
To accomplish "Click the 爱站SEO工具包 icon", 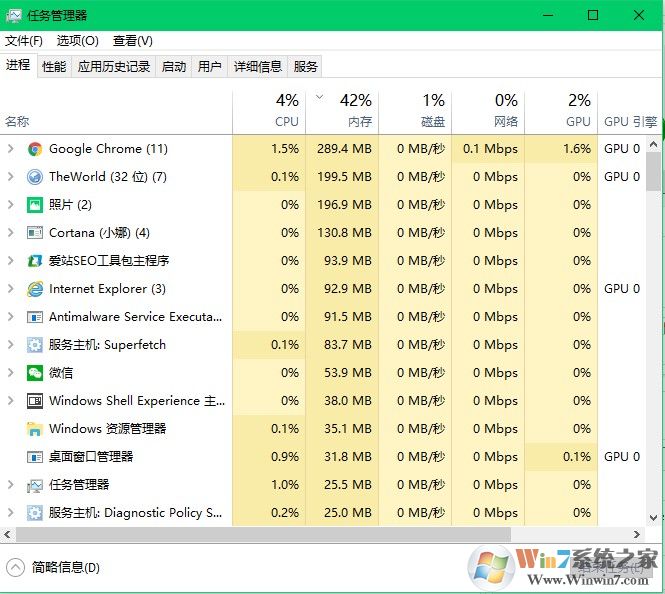I will (x=35, y=261).
